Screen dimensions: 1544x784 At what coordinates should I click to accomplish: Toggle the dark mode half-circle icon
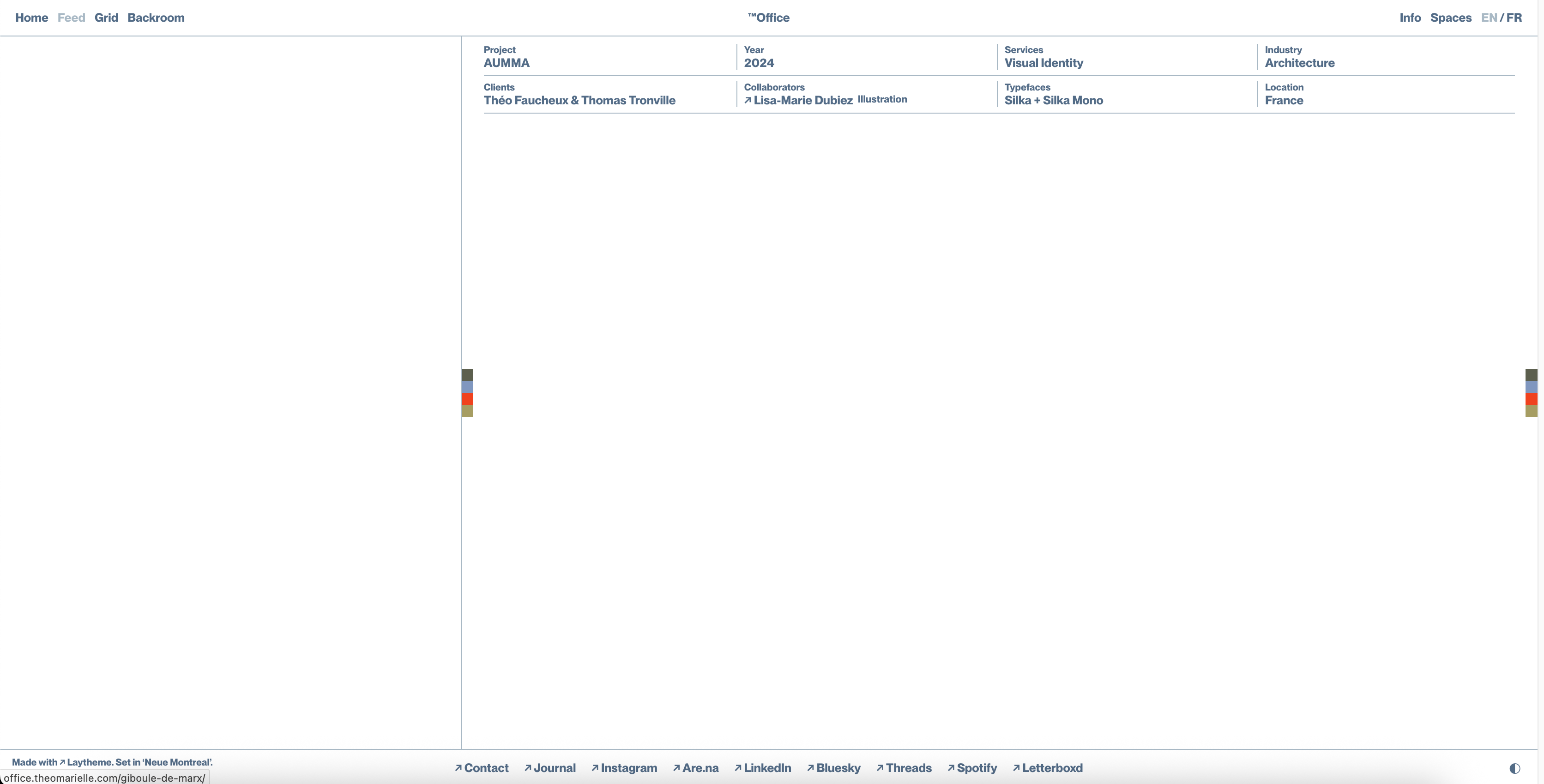pyautogui.click(x=1514, y=768)
